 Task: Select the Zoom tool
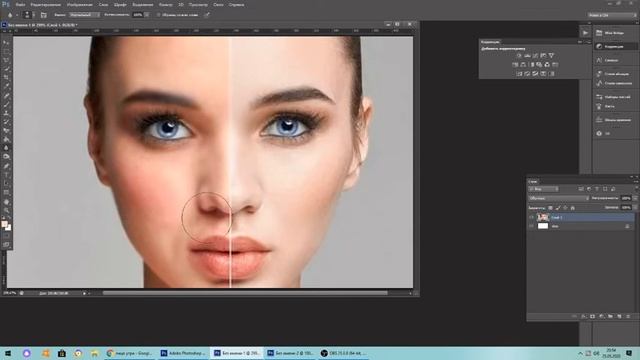[6, 211]
